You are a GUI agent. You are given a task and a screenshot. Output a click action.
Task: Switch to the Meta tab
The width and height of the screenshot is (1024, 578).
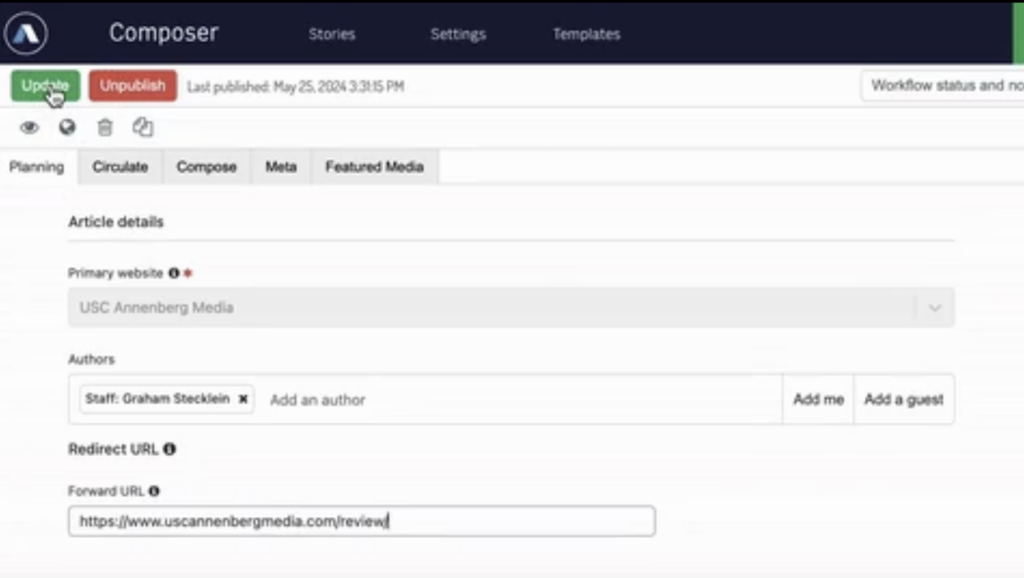click(281, 167)
